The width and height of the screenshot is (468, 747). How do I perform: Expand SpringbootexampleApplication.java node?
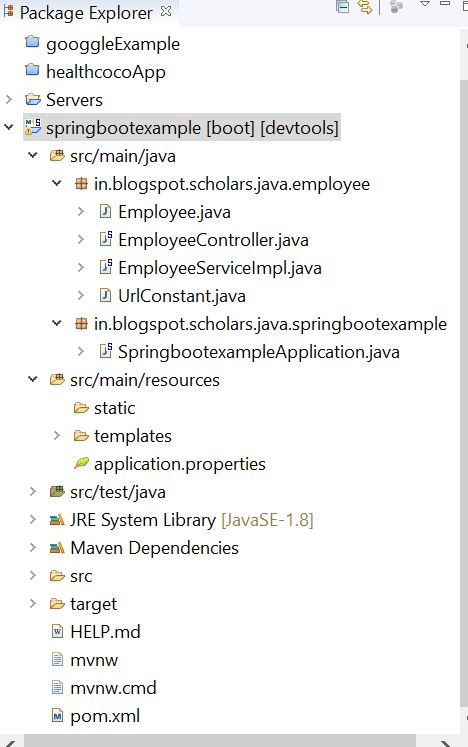[81, 352]
